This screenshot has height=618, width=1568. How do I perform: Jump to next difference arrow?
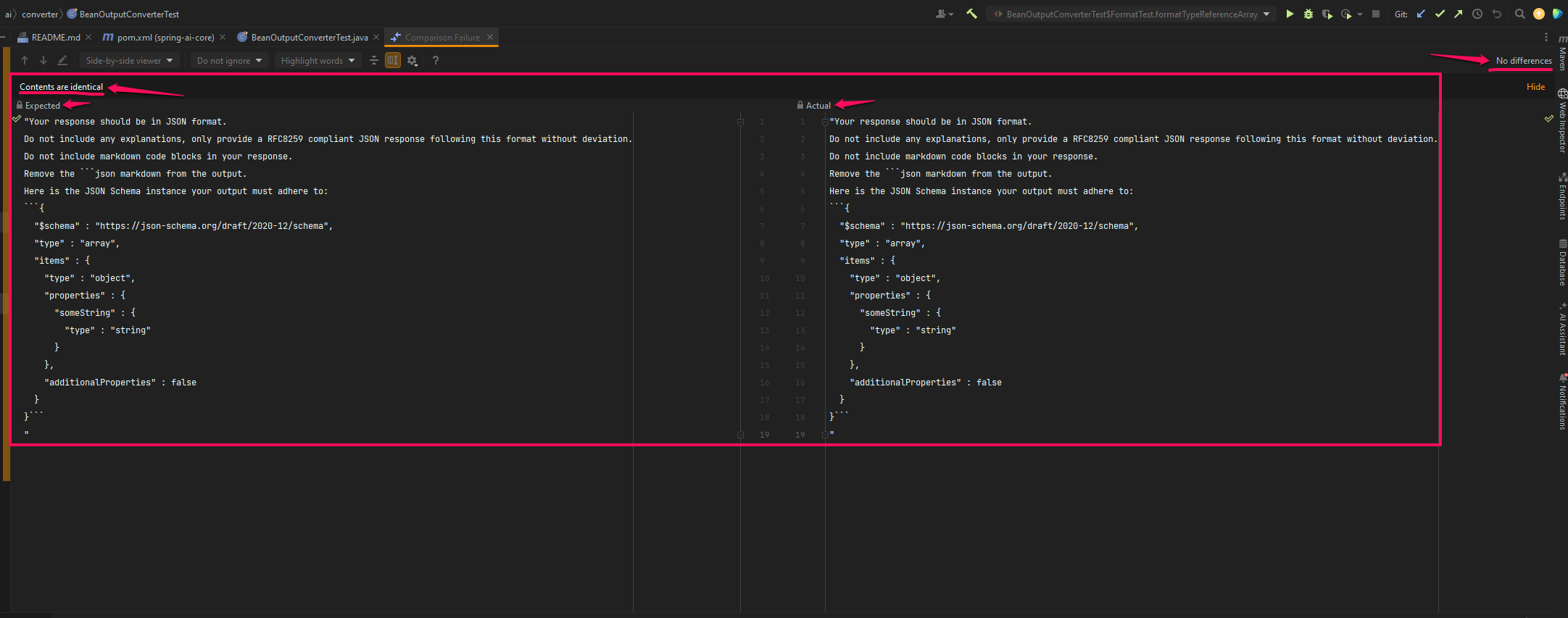coord(43,60)
